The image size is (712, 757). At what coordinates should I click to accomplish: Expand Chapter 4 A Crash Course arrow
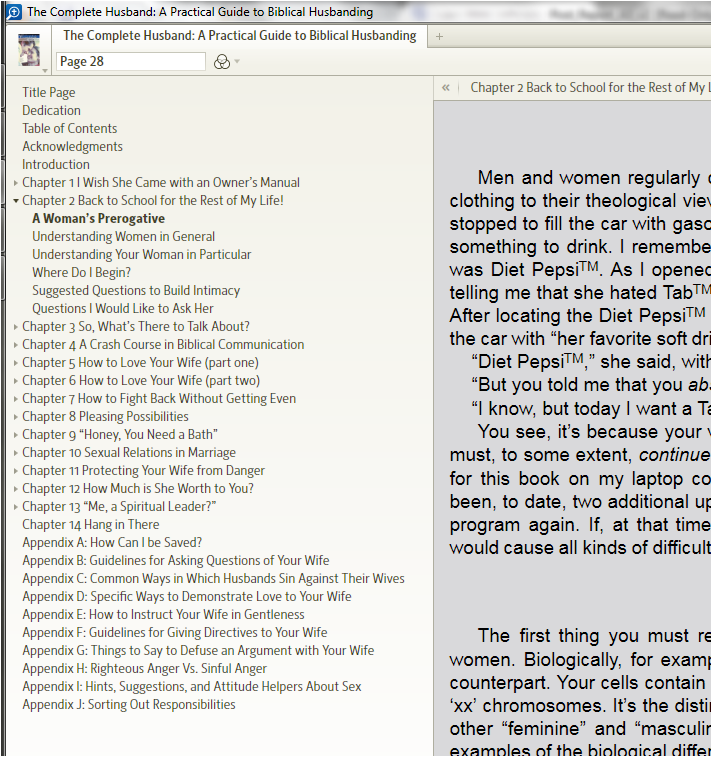[16, 345]
